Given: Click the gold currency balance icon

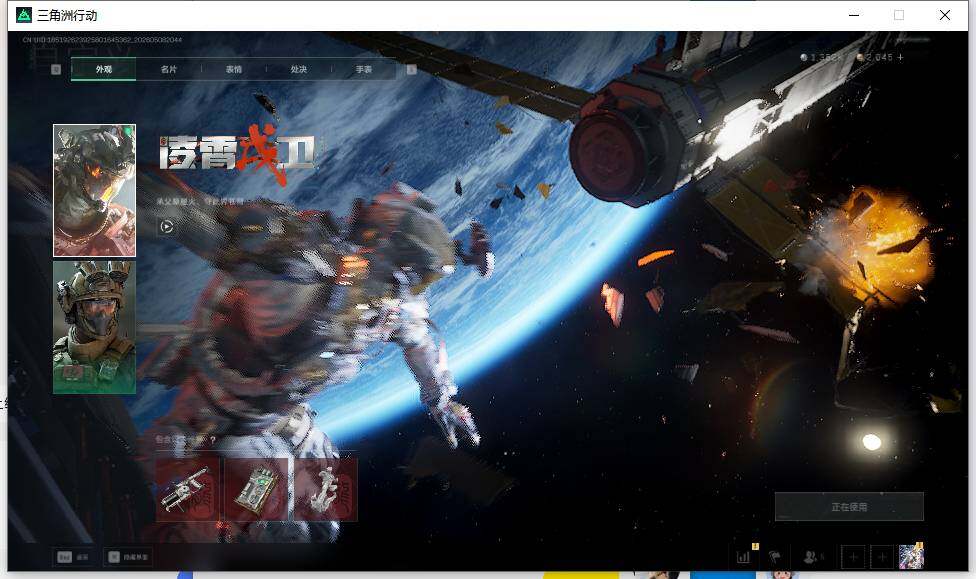Looking at the screenshot, I should coord(860,57).
